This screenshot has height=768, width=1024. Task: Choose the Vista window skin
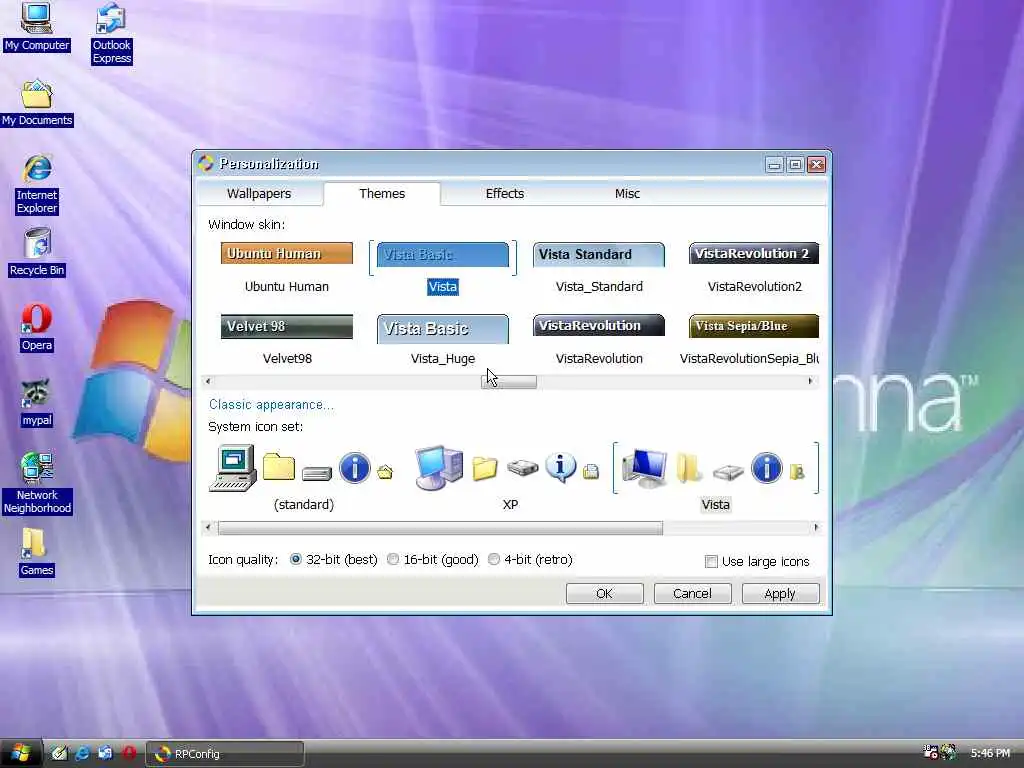[x=443, y=268]
